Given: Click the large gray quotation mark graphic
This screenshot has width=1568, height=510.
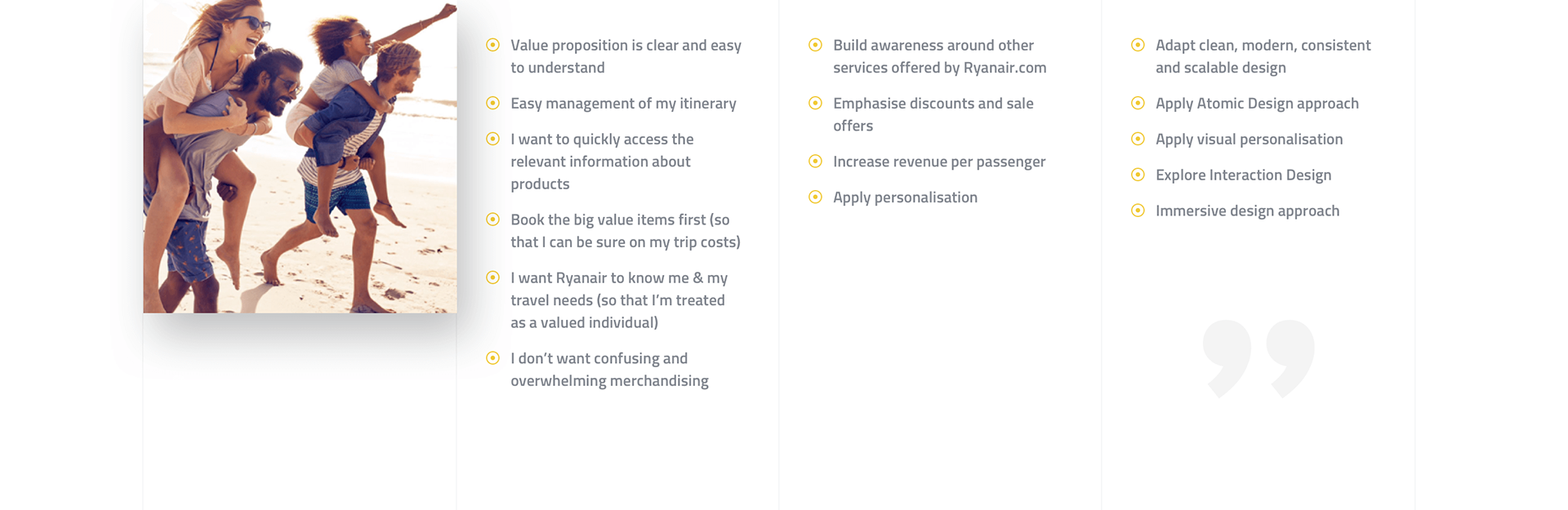Looking at the screenshot, I should point(1258,359).
